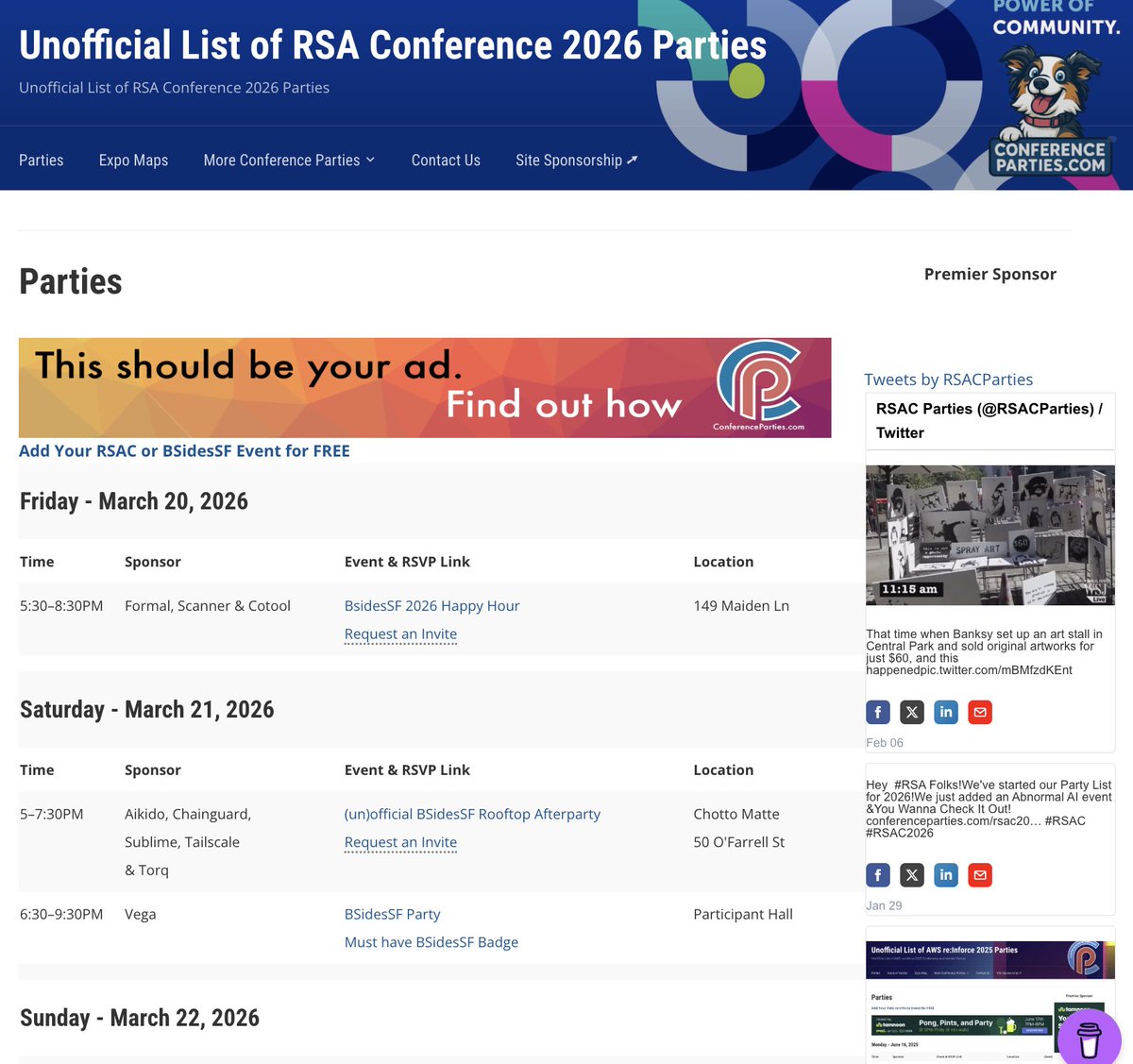Go to Contact Us page

coord(446,160)
